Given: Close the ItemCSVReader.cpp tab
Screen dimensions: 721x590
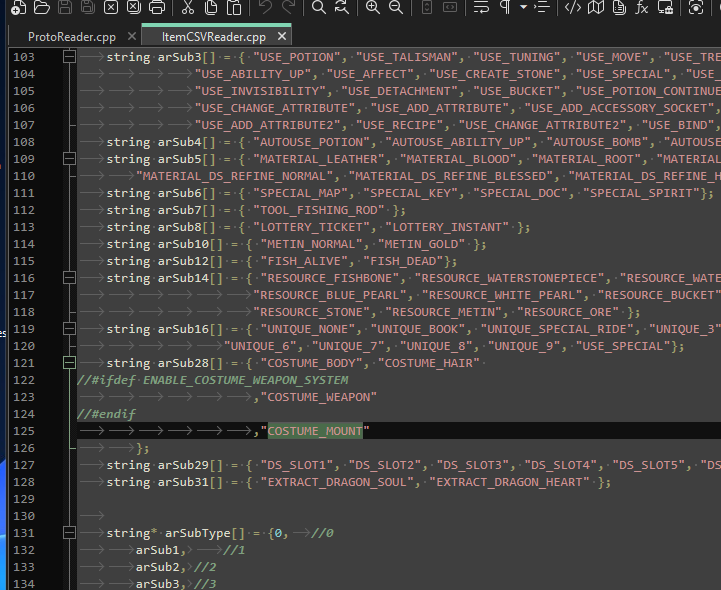Looking at the screenshot, I should coord(282,36).
